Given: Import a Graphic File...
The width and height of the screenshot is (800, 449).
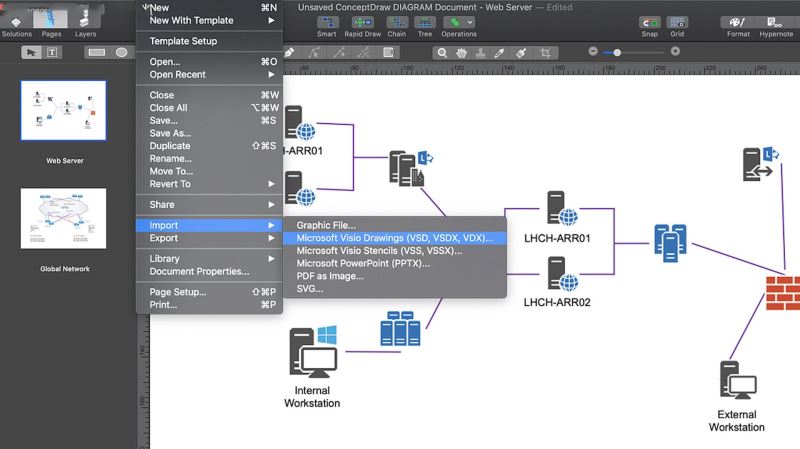Looking at the screenshot, I should 395,225.
